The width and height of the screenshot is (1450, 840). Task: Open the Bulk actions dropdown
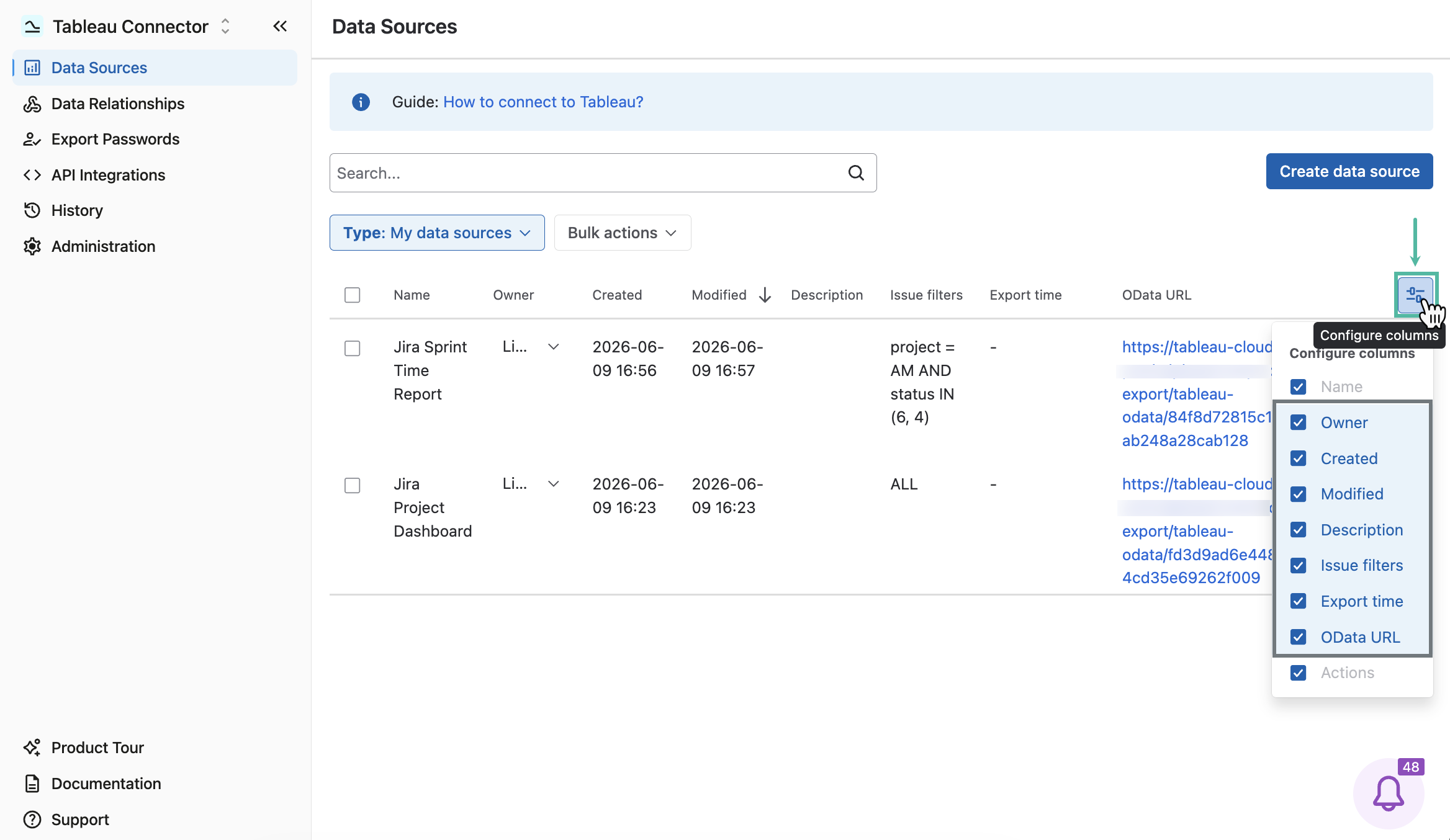623,233
